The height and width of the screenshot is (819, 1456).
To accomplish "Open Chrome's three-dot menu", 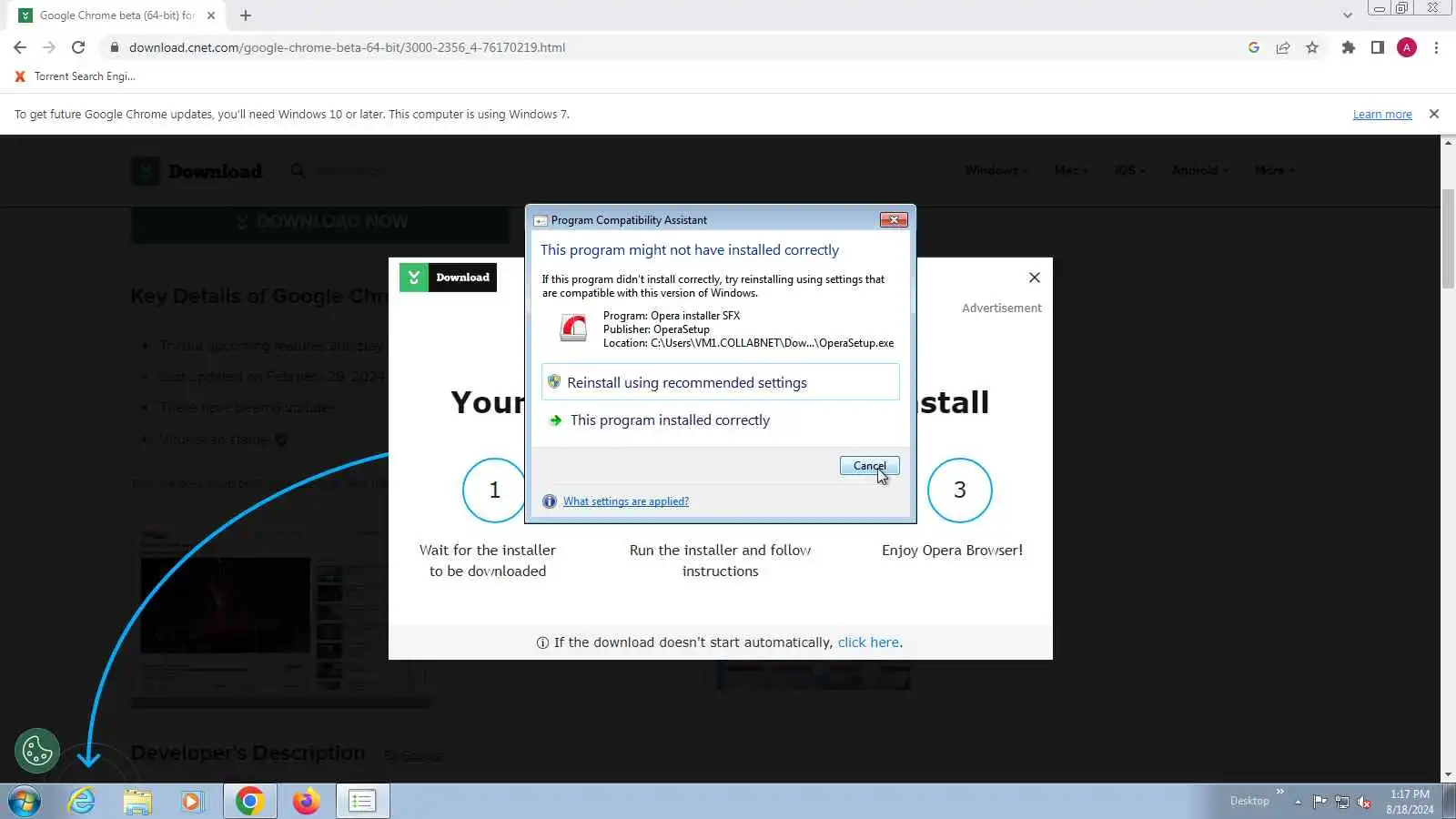I will (1436, 47).
